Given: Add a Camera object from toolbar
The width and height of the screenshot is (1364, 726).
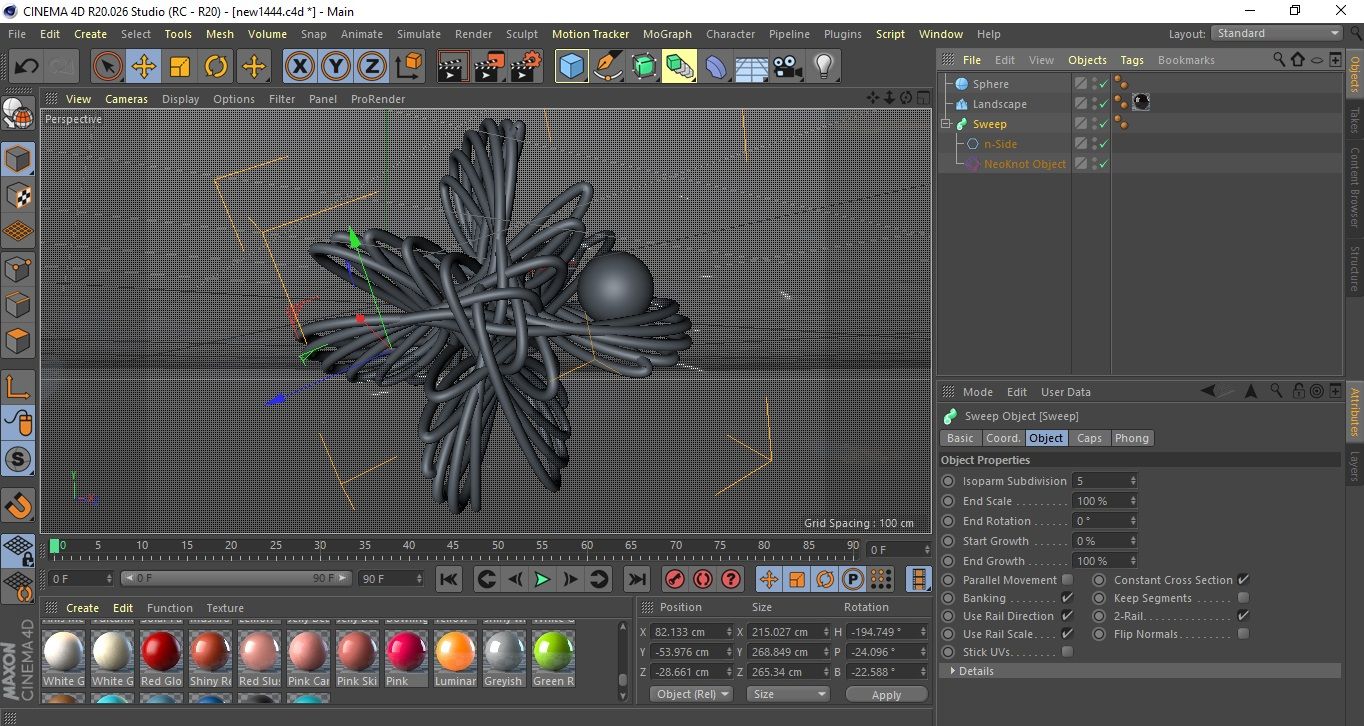Looking at the screenshot, I should pyautogui.click(x=788, y=67).
